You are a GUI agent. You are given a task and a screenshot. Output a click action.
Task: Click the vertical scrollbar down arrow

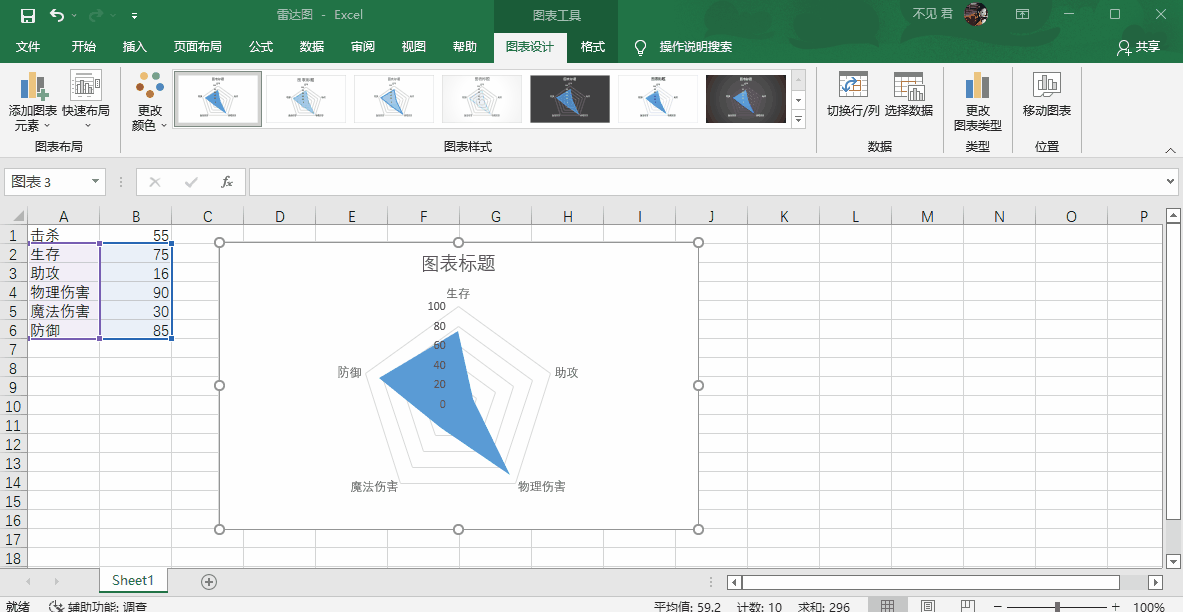click(x=1172, y=561)
